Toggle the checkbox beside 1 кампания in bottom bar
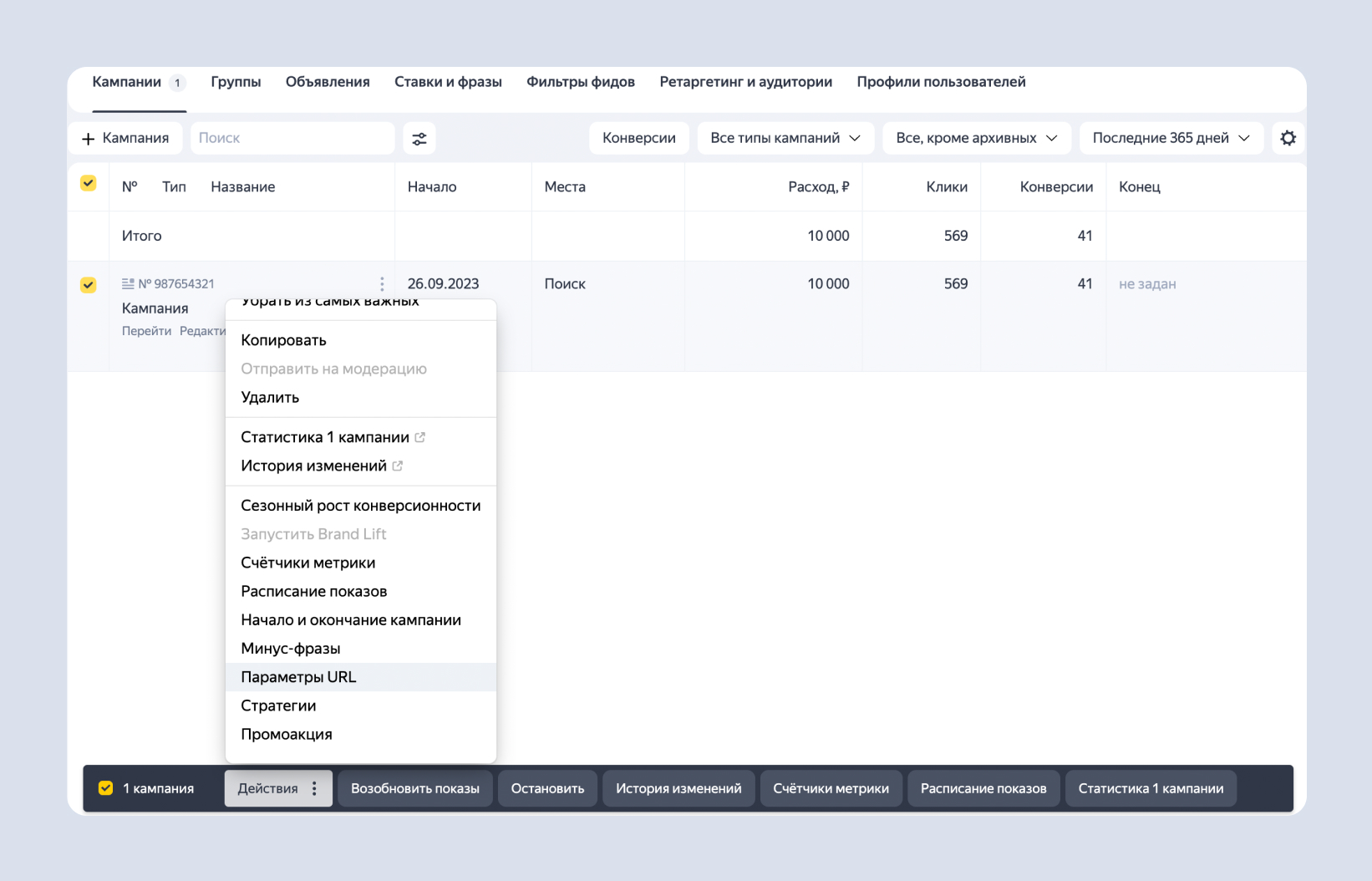 pyautogui.click(x=106, y=788)
